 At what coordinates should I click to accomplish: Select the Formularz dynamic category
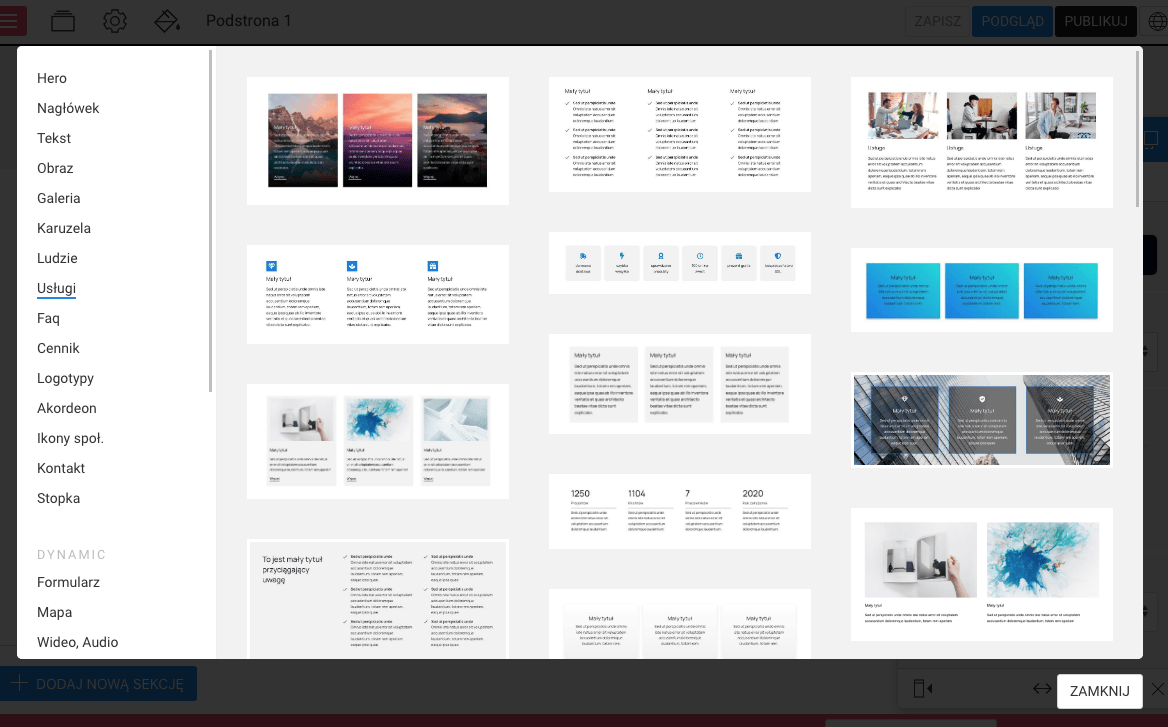pyautogui.click(x=68, y=582)
